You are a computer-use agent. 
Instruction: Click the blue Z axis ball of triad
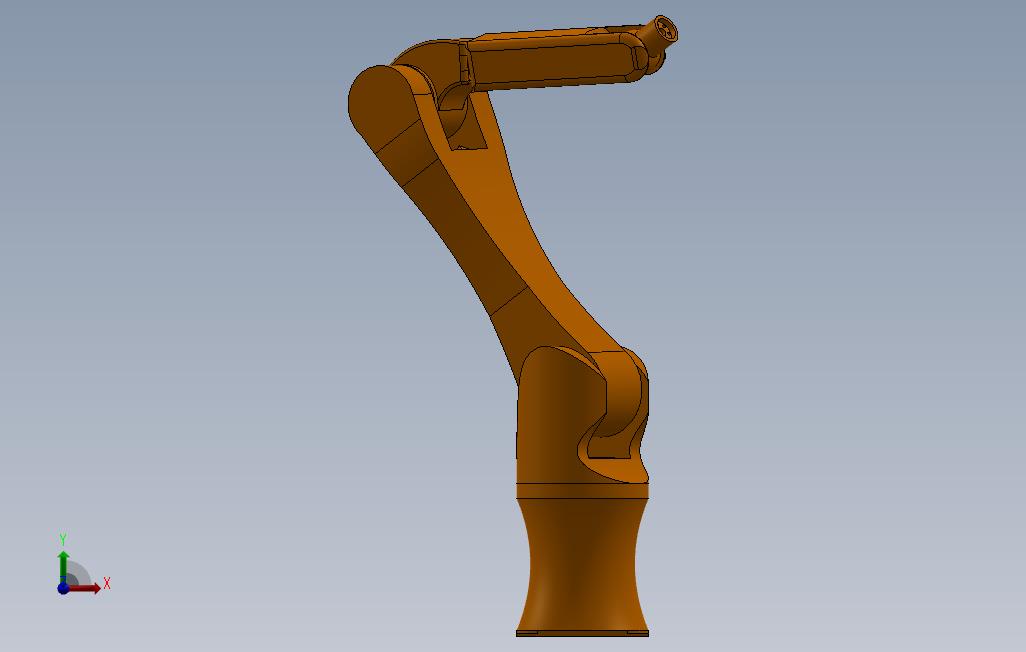click(63, 588)
